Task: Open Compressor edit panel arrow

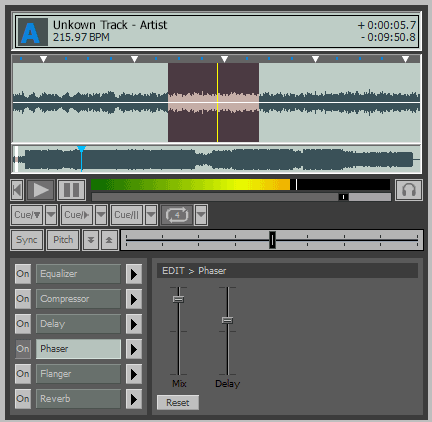Action: pyautogui.click(x=134, y=299)
